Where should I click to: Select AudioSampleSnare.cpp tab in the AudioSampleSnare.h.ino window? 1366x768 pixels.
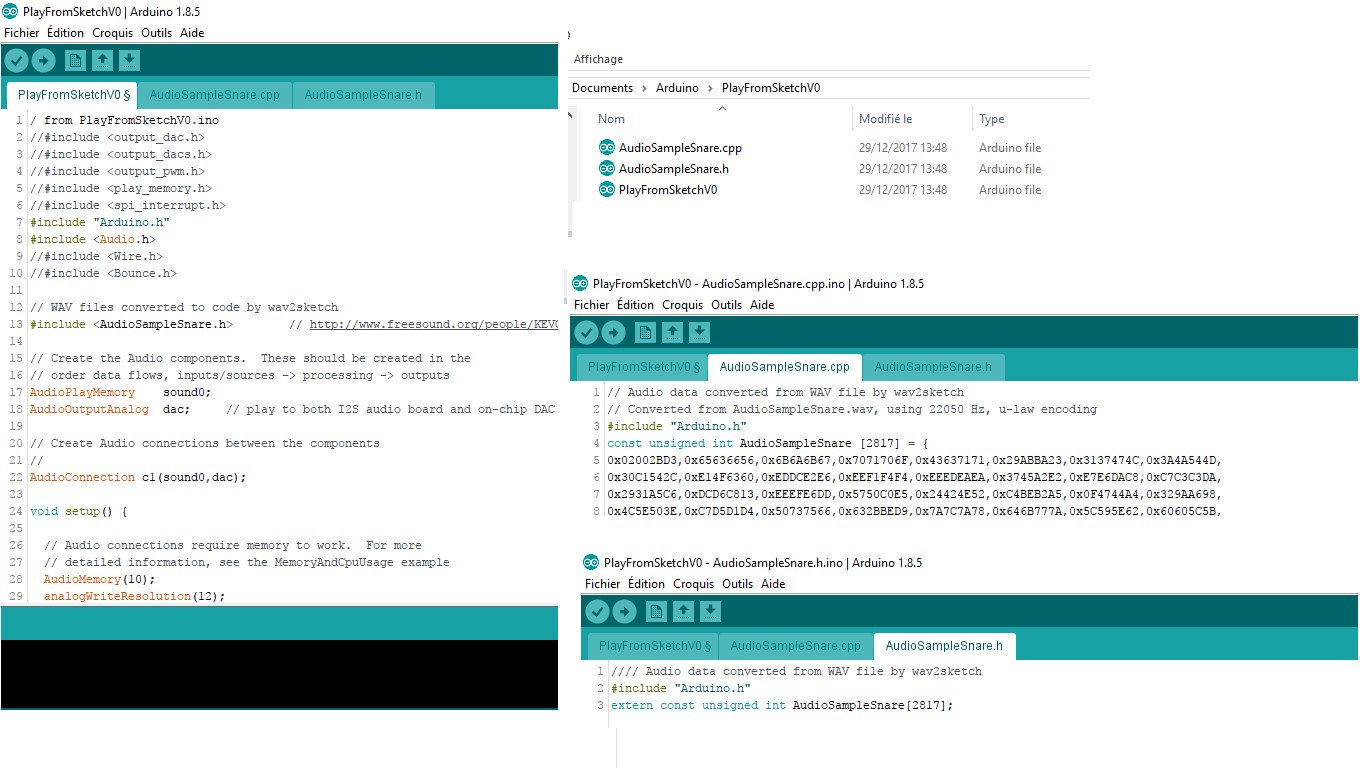pyautogui.click(x=796, y=646)
